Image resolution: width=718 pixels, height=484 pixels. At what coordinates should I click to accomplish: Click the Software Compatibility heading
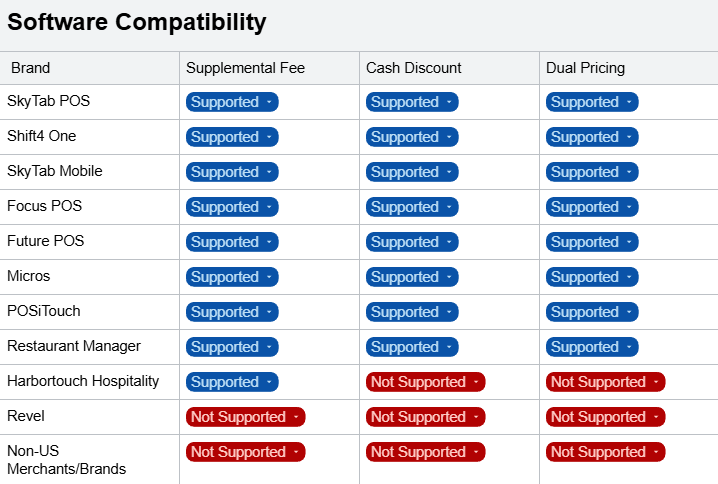[137, 22]
